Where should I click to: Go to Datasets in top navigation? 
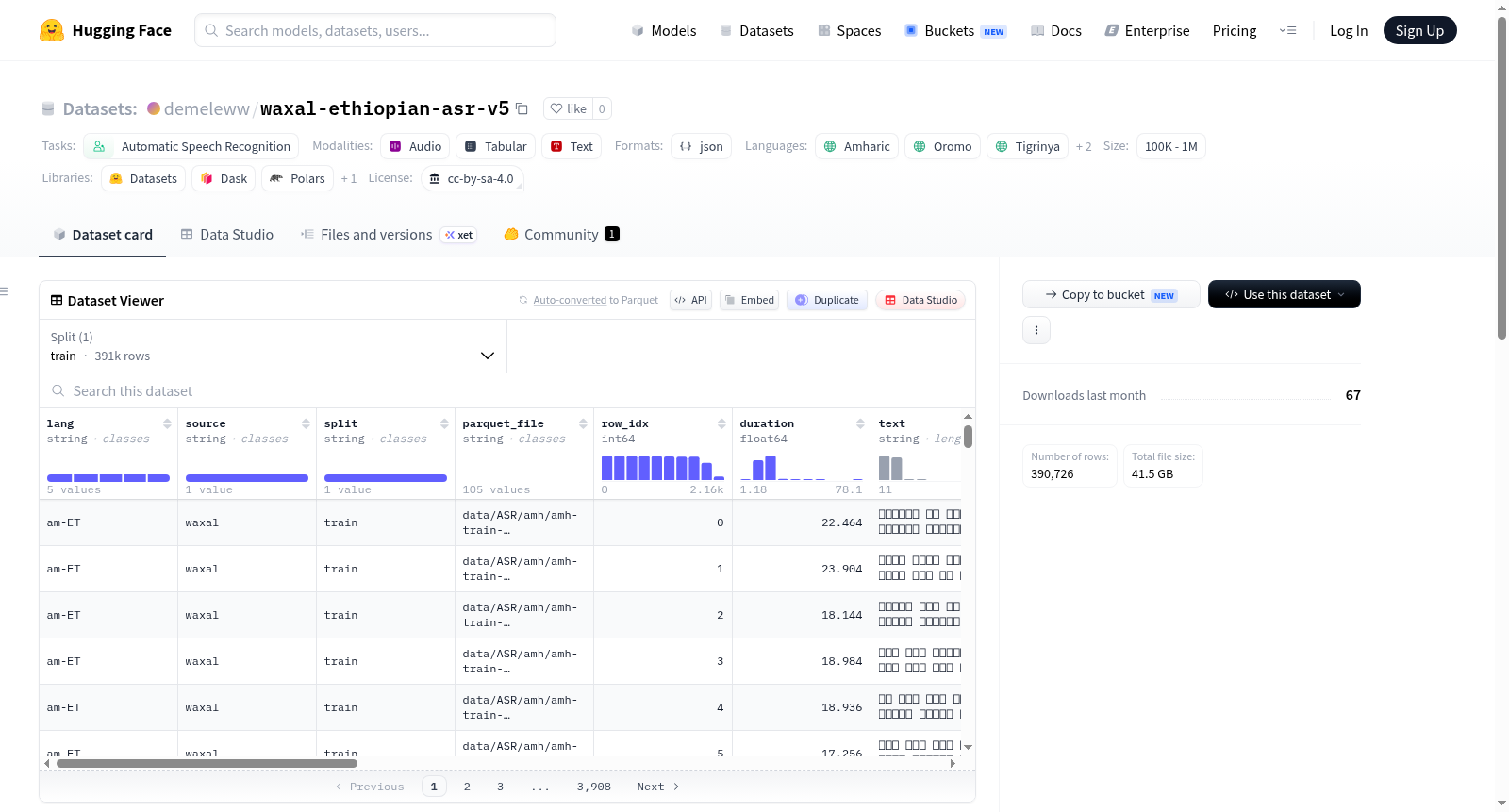(x=756, y=30)
